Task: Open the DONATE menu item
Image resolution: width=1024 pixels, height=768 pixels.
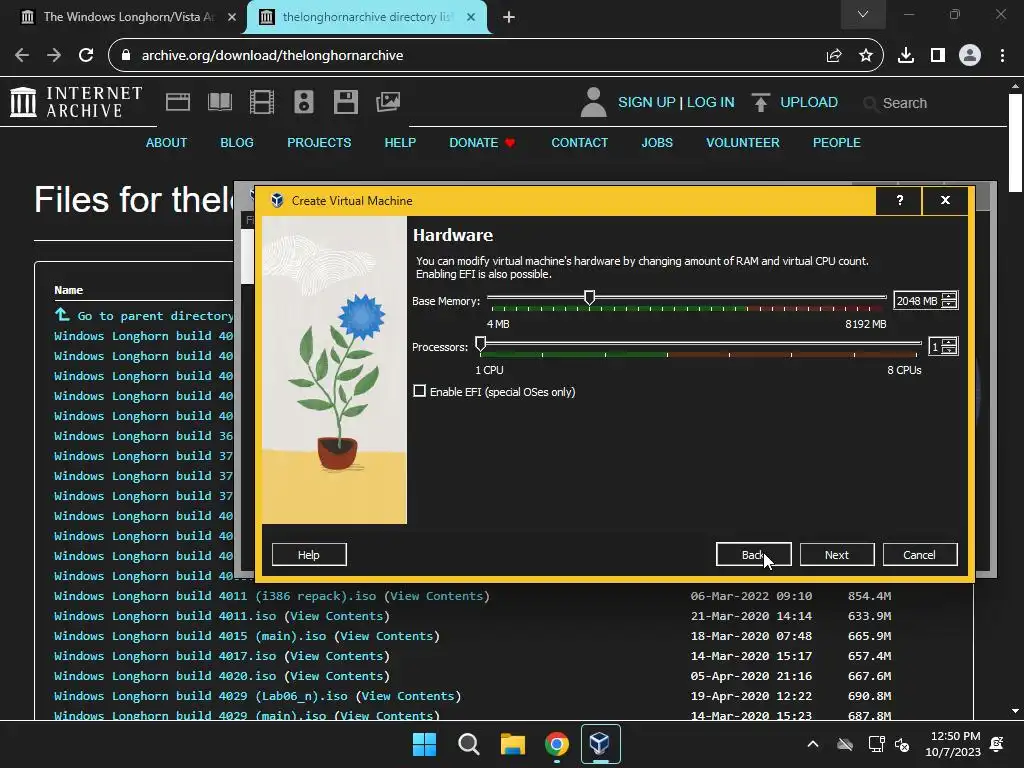Action: tap(482, 142)
